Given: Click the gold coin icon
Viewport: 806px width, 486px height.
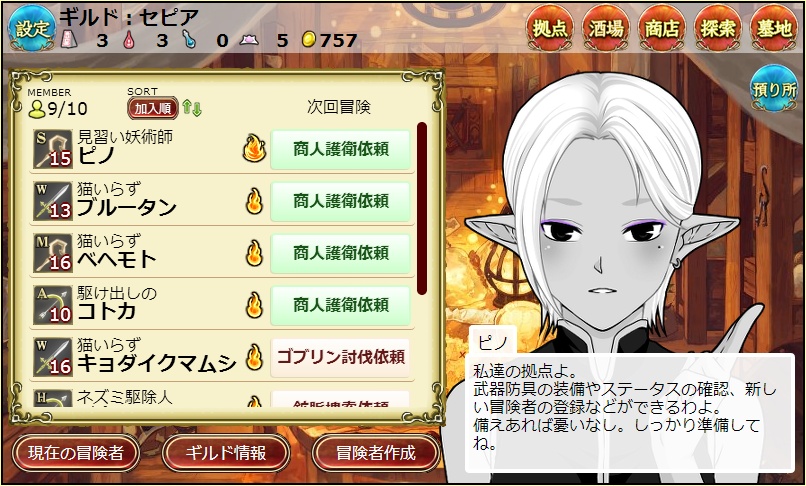Looking at the screenshot, I should click(308, 39).
